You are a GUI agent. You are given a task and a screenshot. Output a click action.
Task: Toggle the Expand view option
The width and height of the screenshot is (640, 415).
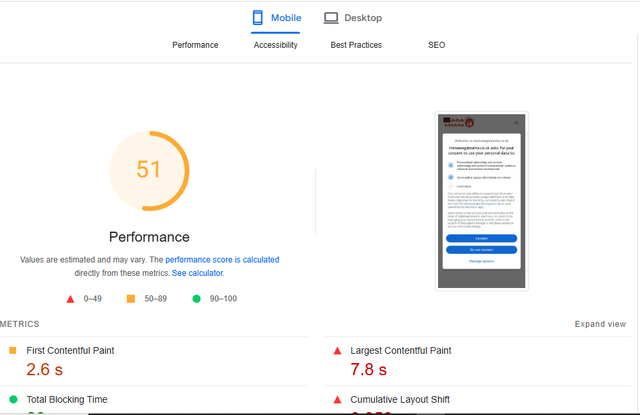[600, 324]
